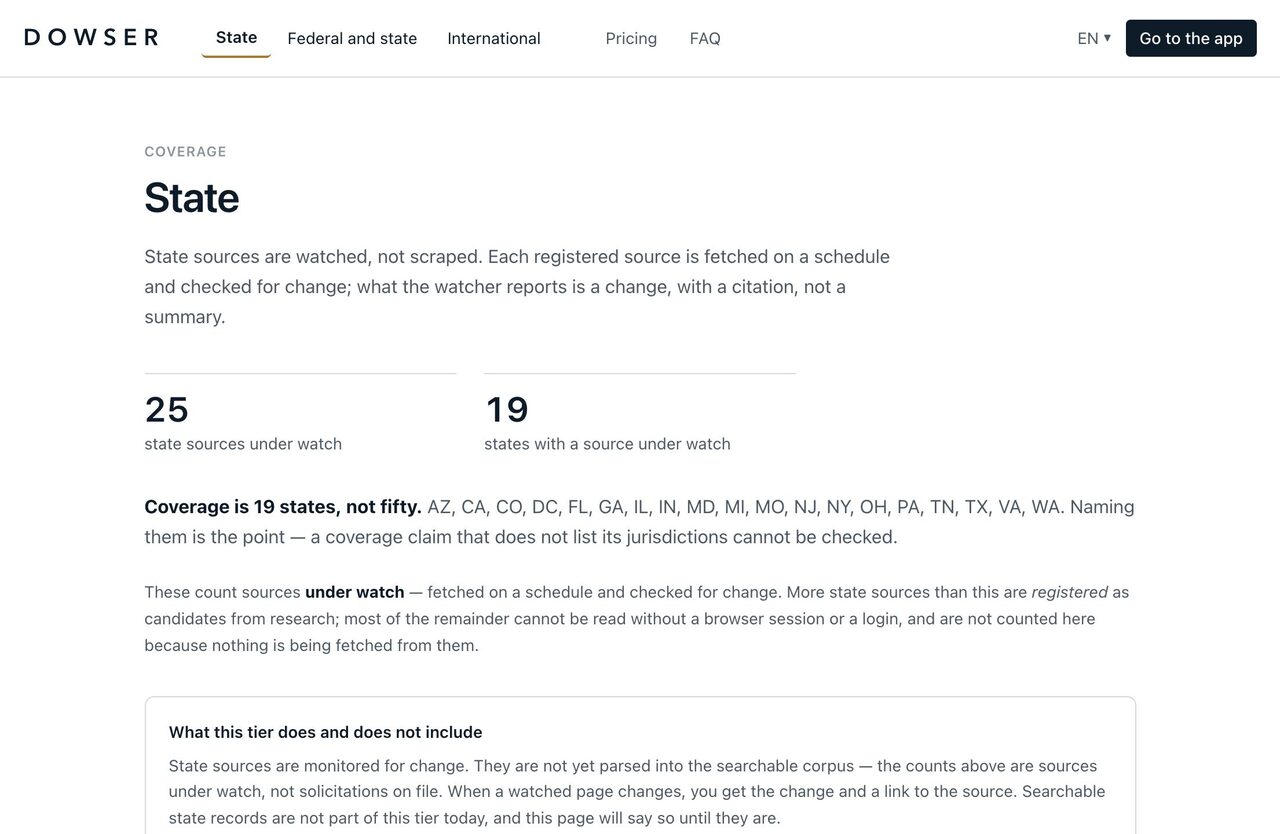Click the number 19 statistic

(507, 409)
